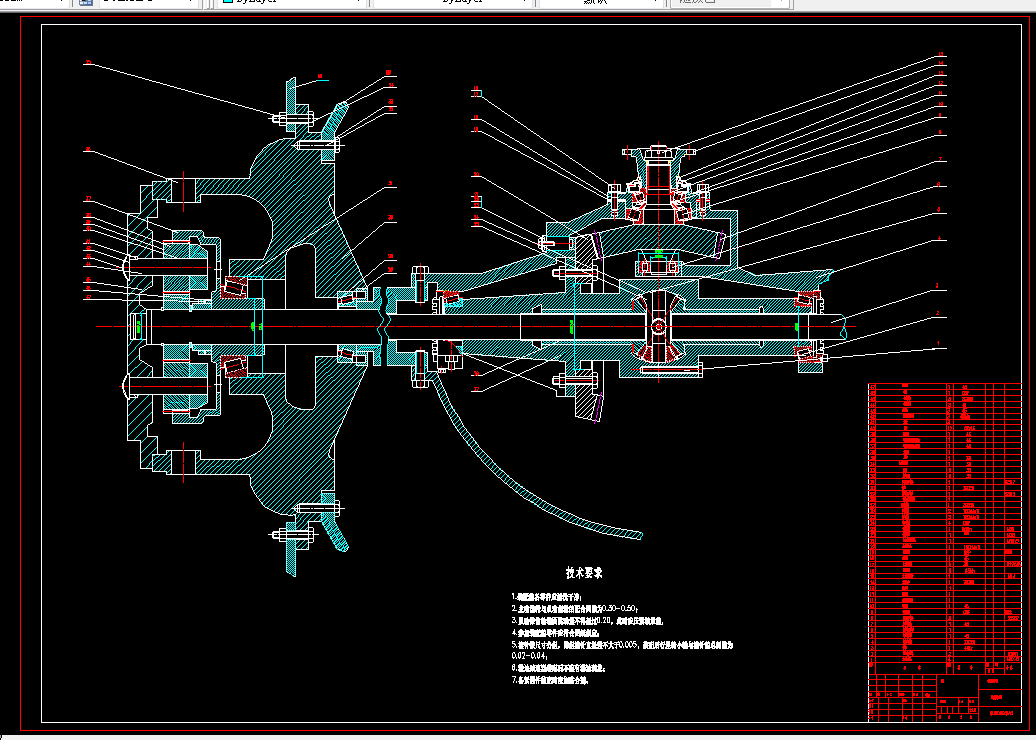Select requirement line 2 containing 0.30-0.50

(575, 609)
